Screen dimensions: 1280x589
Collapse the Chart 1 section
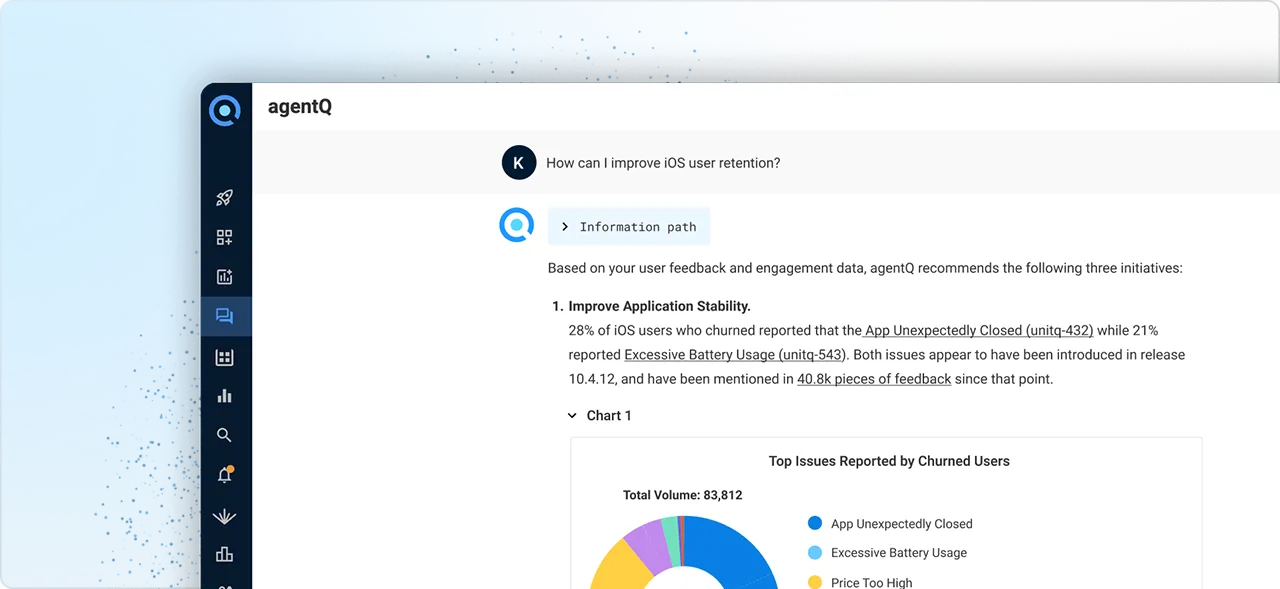(x=599, y=415)
